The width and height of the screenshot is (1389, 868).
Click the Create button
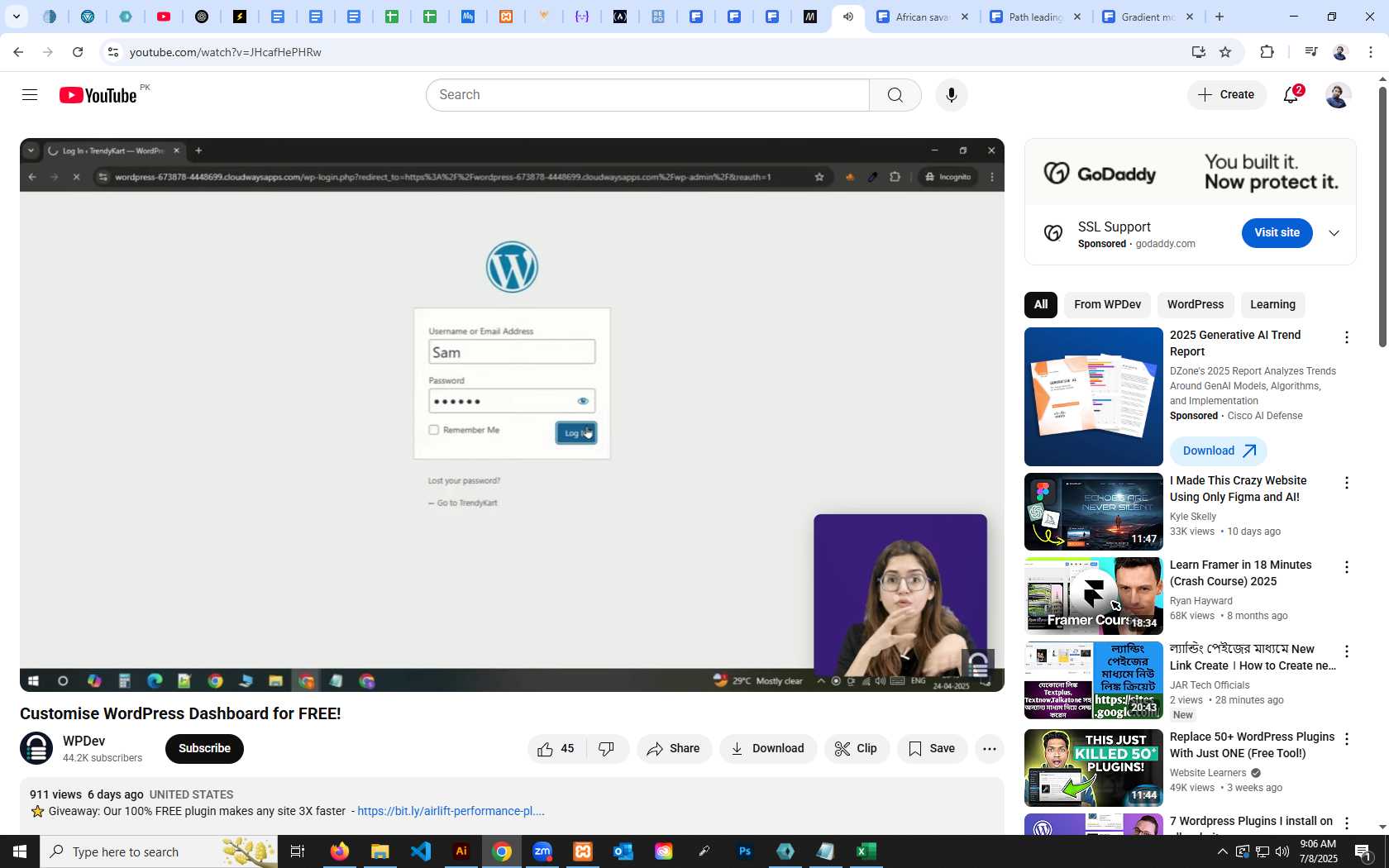pyautogui.click(x=1227, y=95)
